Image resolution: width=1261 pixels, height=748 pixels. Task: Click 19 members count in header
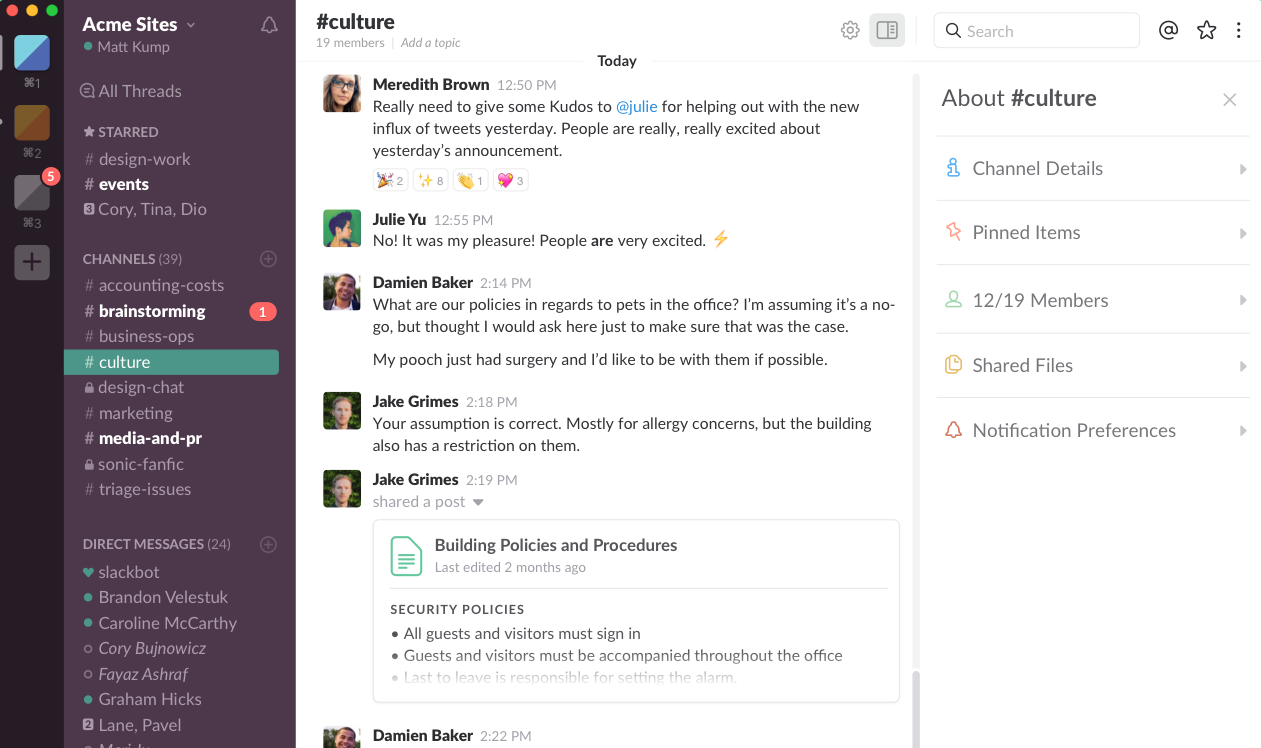[350, 43]
